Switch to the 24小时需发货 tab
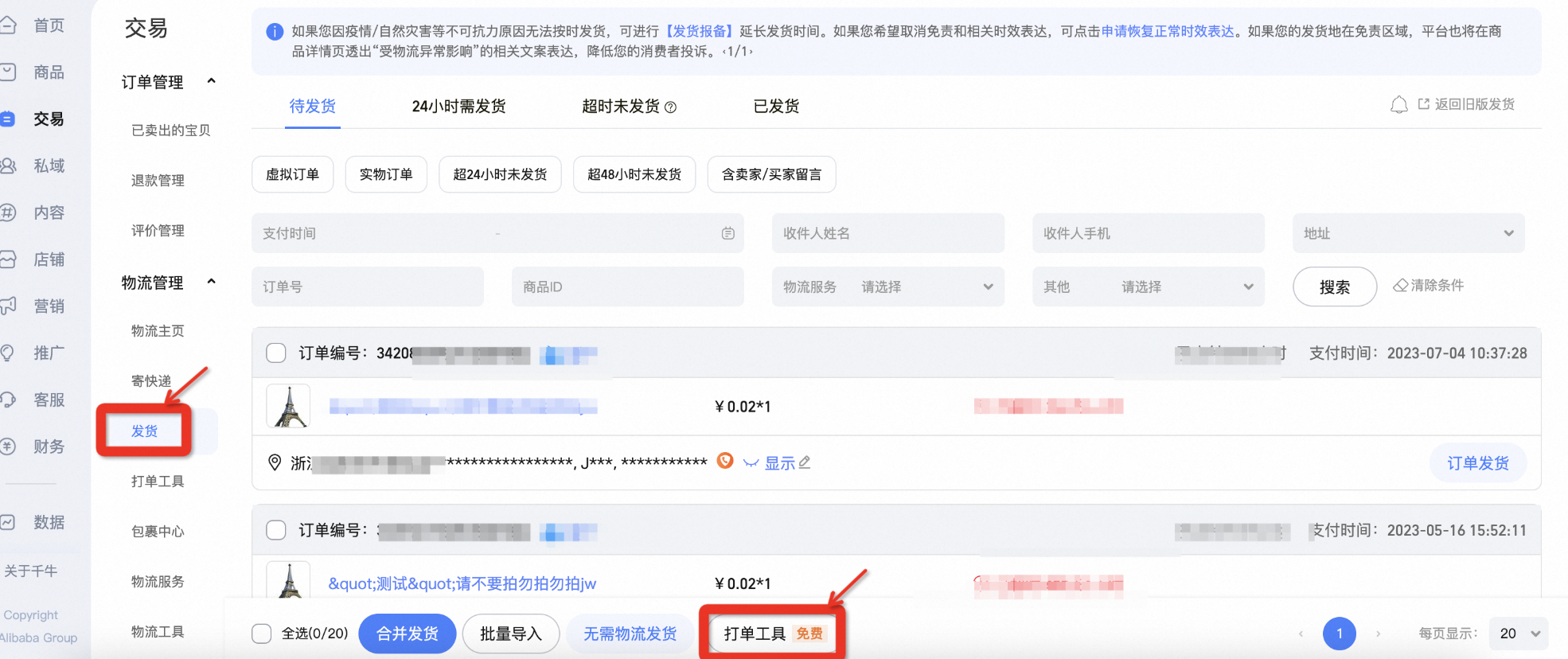This screenshot has width=1568, height=659. coord(458,107)
